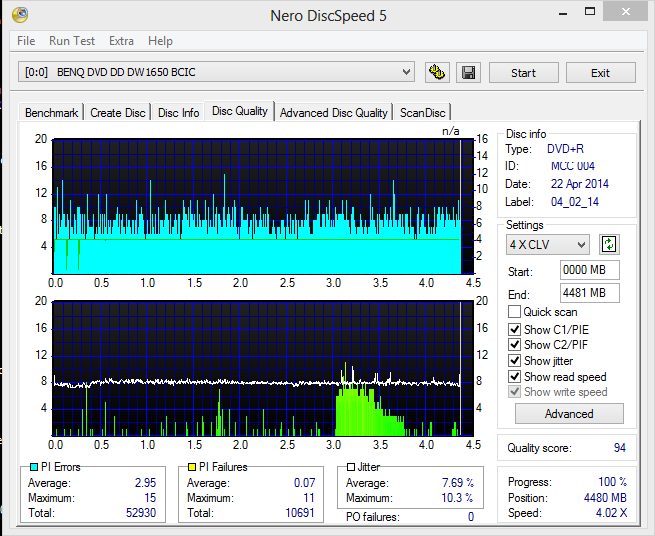Click PI Failures maximum 11
The width and height of the screenshot is (655, 536).
click(309, 498)
